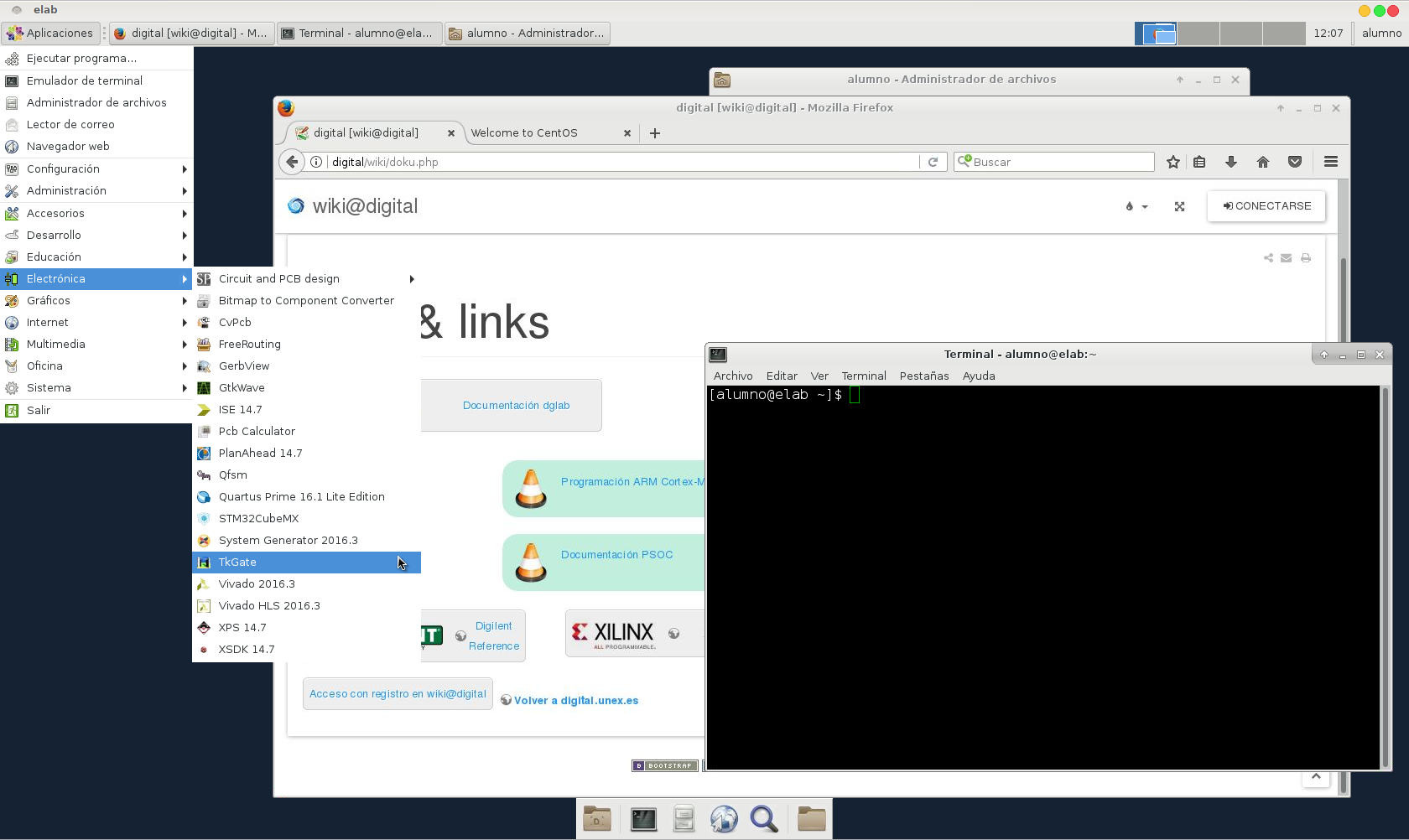
Task: Open the wiki theme droplet dropdown
Action: 1136,206
